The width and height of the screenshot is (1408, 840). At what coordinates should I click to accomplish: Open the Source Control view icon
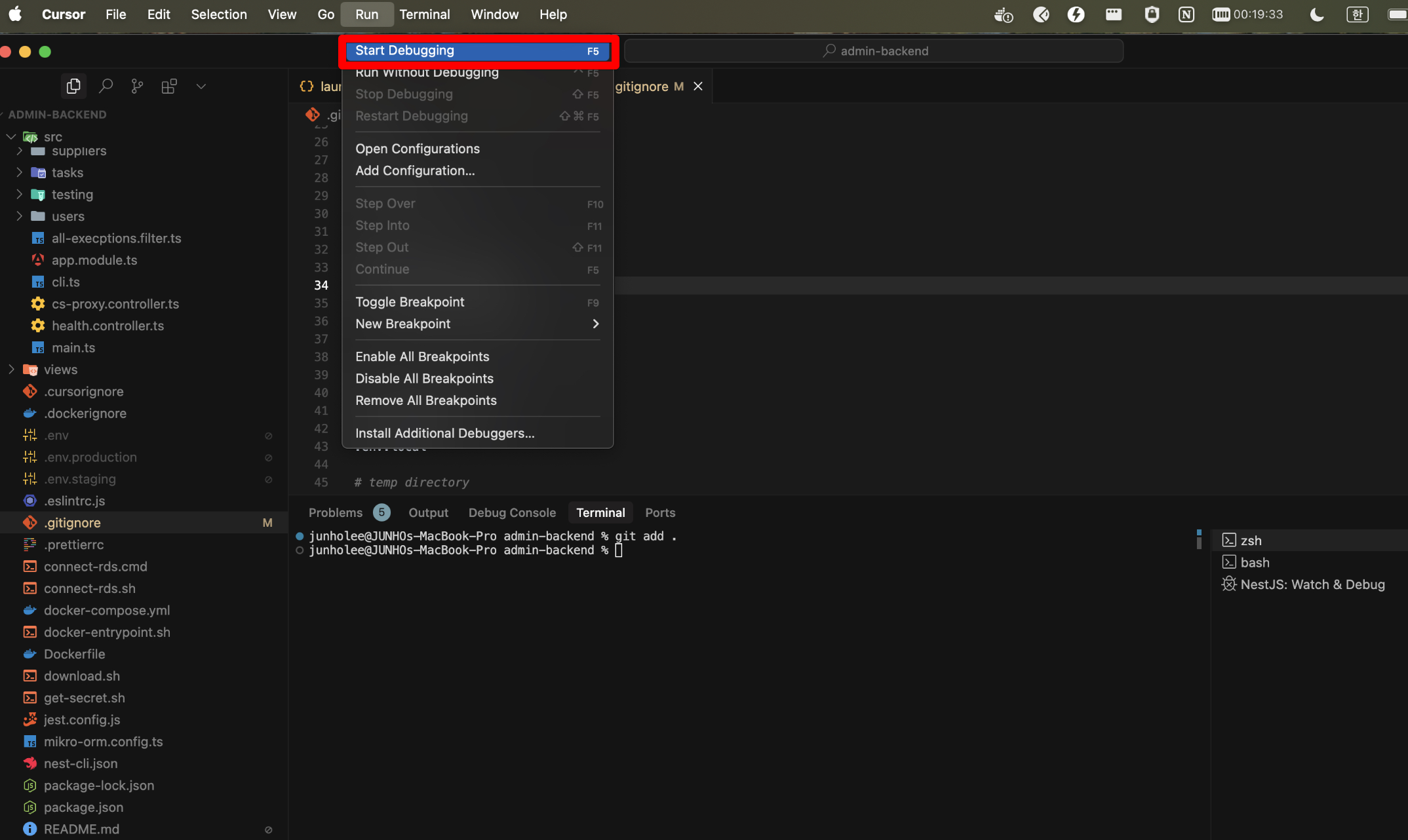point(137,86)
